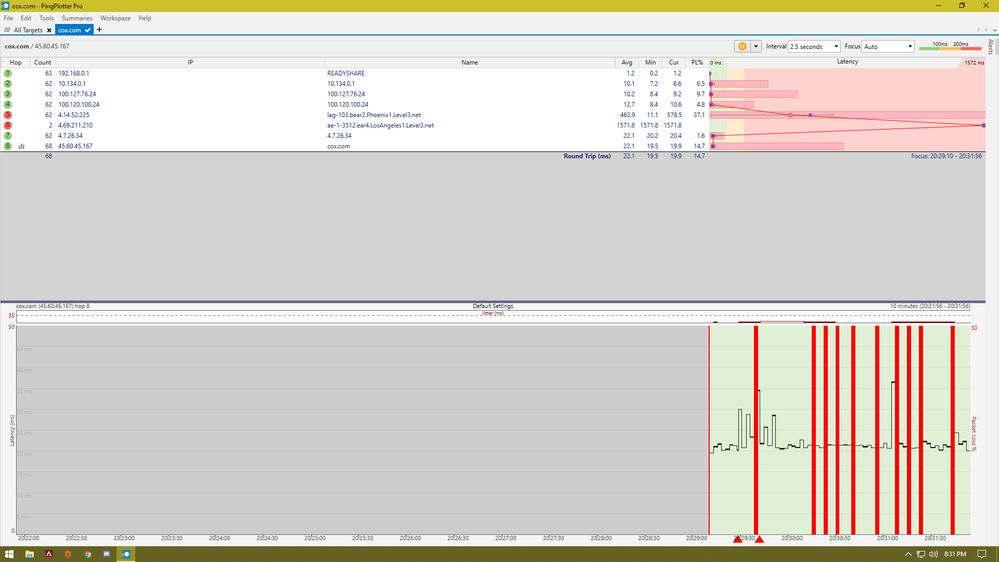Click first red triangle marker on timeline

point(738,539)
